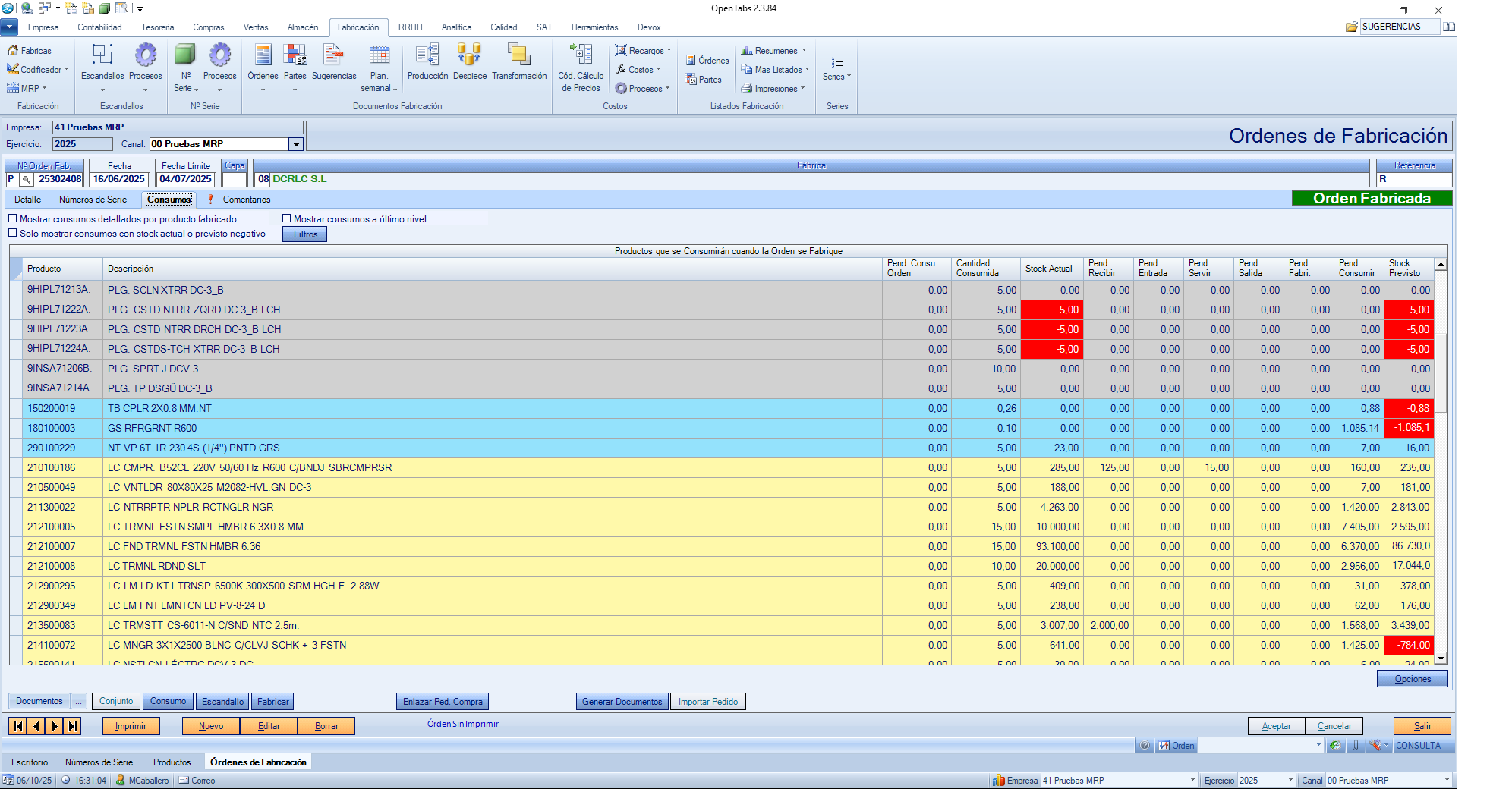Open the Series dropdown in ribbon
The width and height of the screenshot is (1512, 789).
(837, 76)
